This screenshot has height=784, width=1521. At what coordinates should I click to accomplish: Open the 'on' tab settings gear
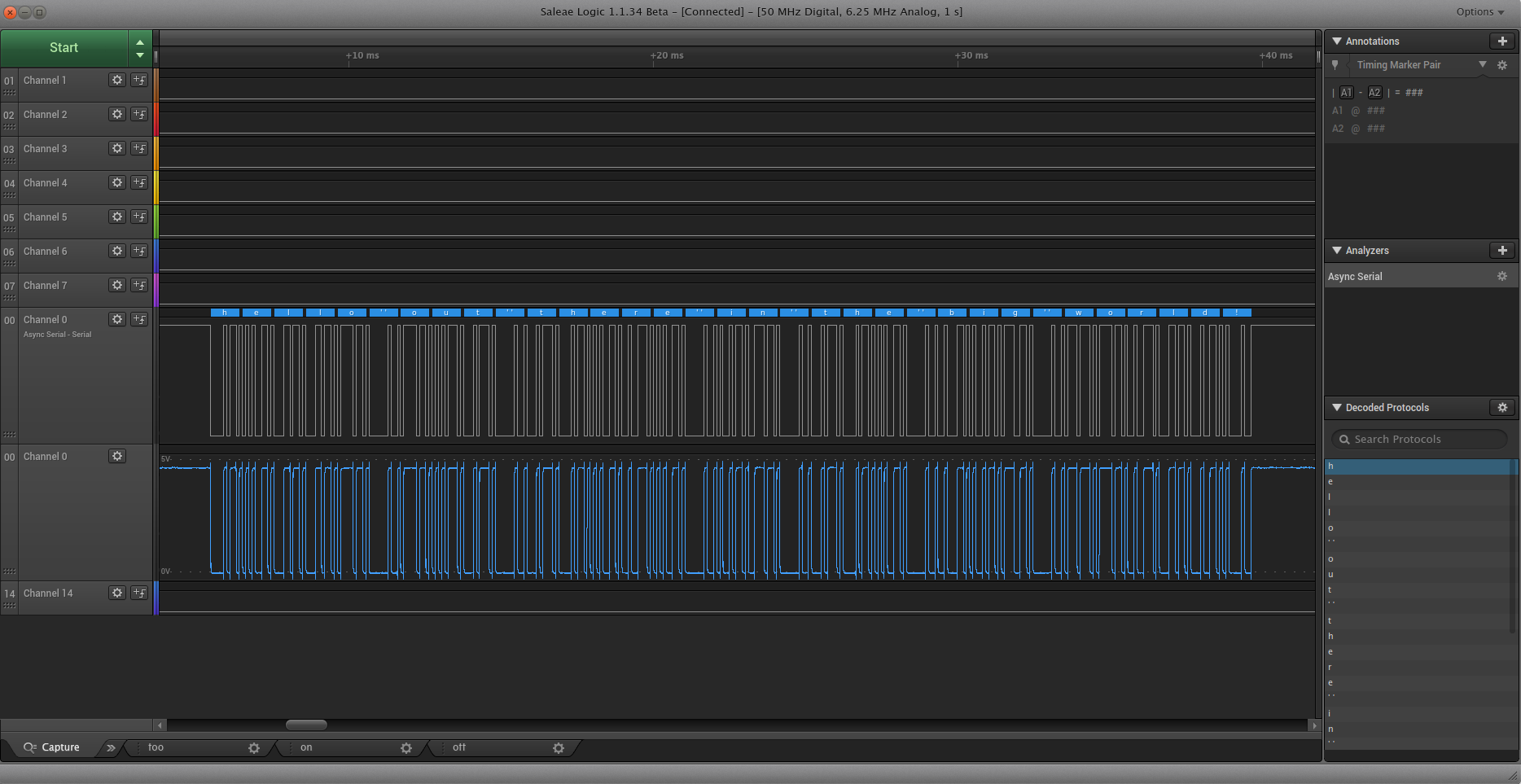[x=406, y=748]
